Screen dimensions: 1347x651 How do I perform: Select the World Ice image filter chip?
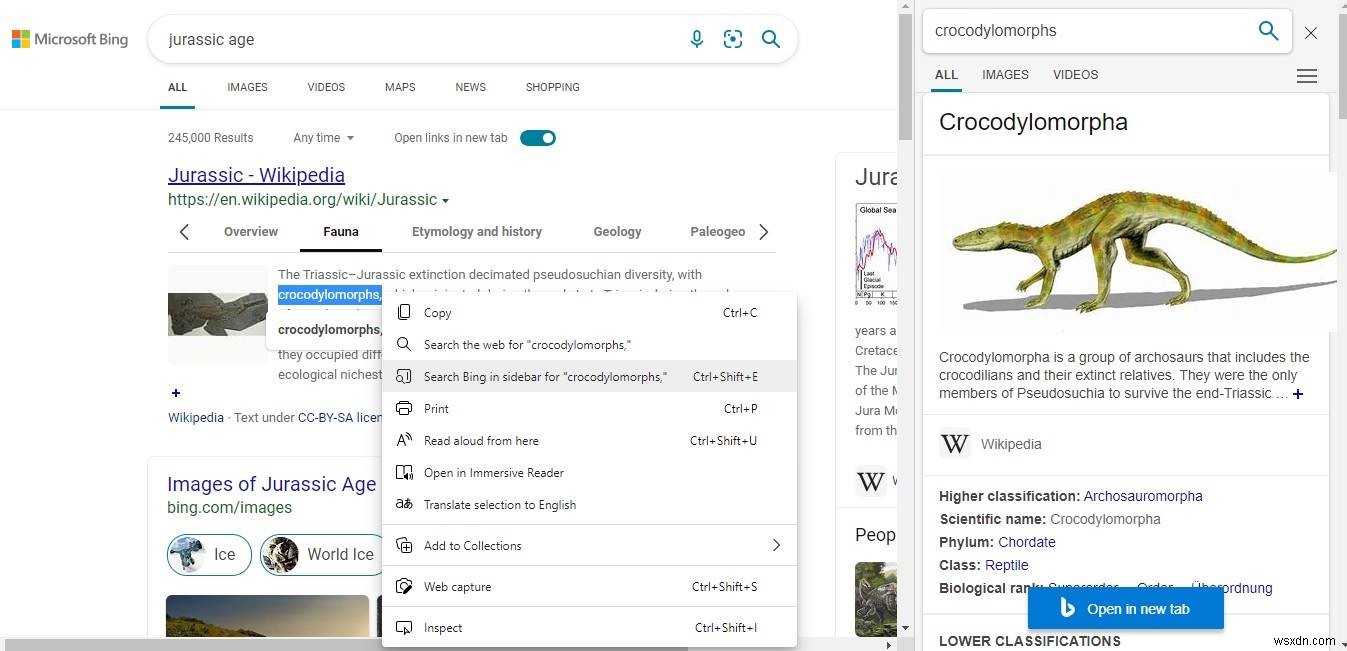(x=322, y=554)
